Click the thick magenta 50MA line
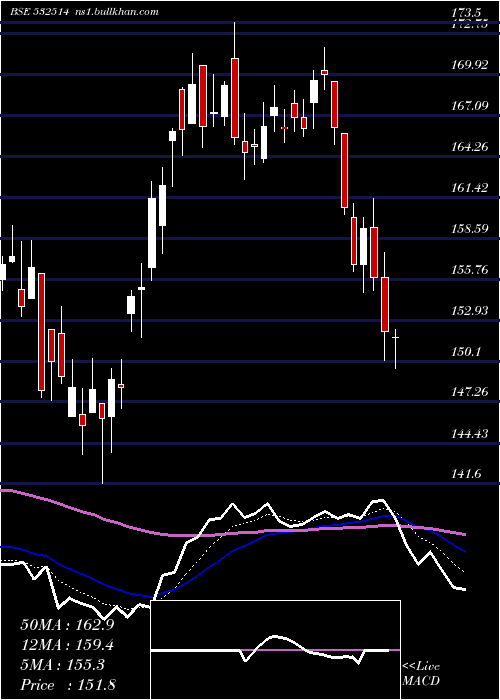Screen dimensions: 500x700 point(232,533)
